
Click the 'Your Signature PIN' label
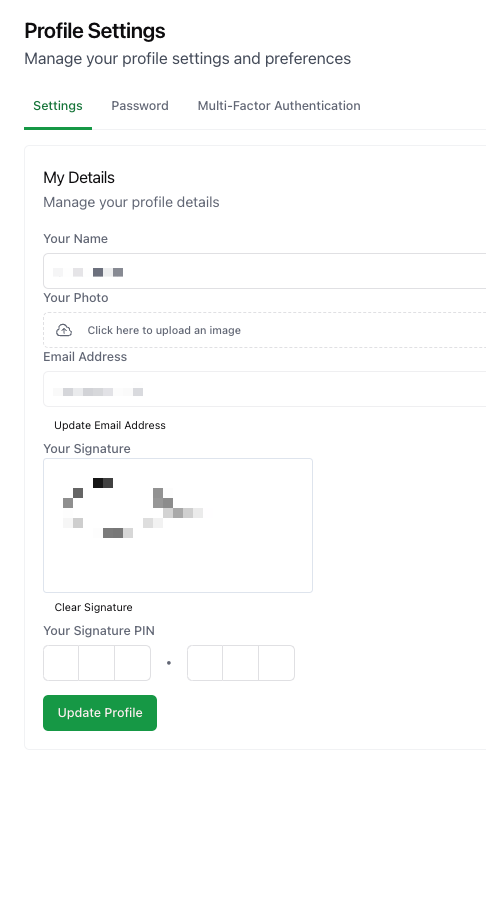coord(99,631)
